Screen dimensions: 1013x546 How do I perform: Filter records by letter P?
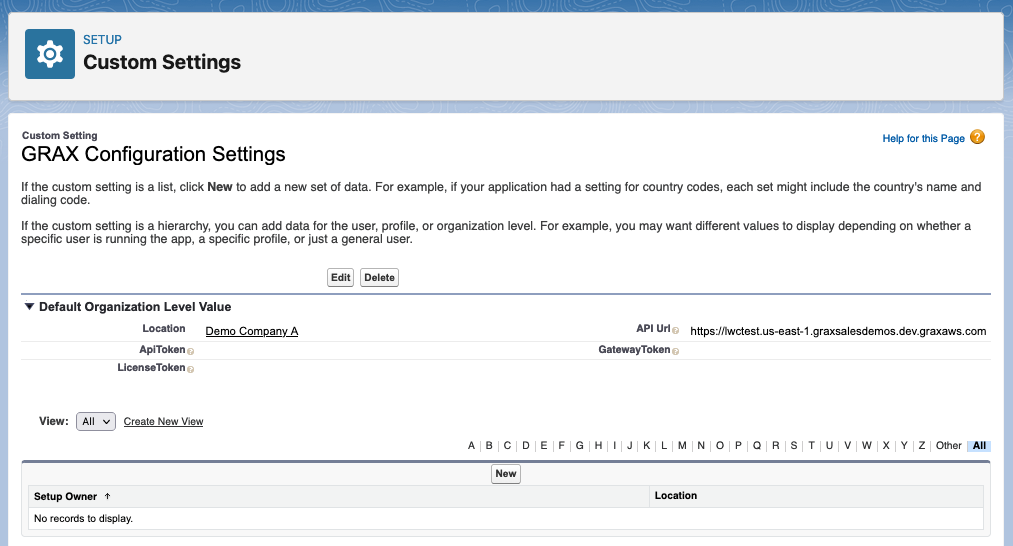point(738,445)
